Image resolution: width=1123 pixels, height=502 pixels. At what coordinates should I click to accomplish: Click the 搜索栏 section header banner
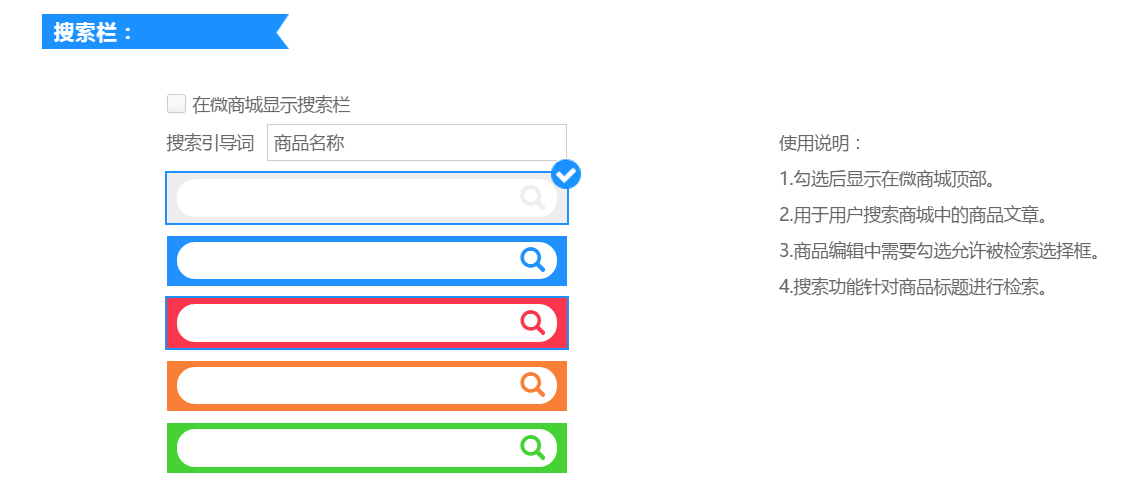coord(160,32)
